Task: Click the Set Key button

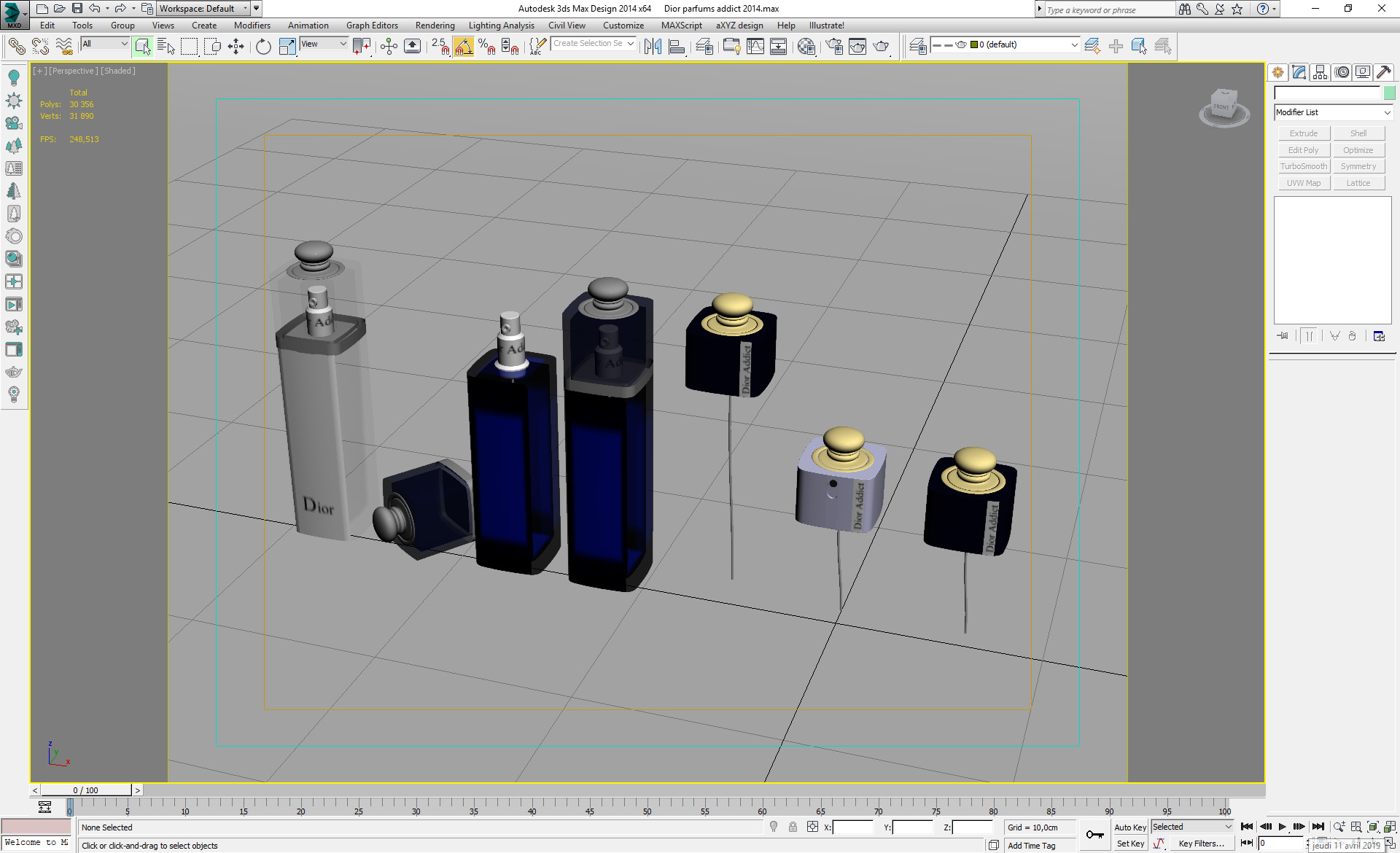Action: 1129,844
